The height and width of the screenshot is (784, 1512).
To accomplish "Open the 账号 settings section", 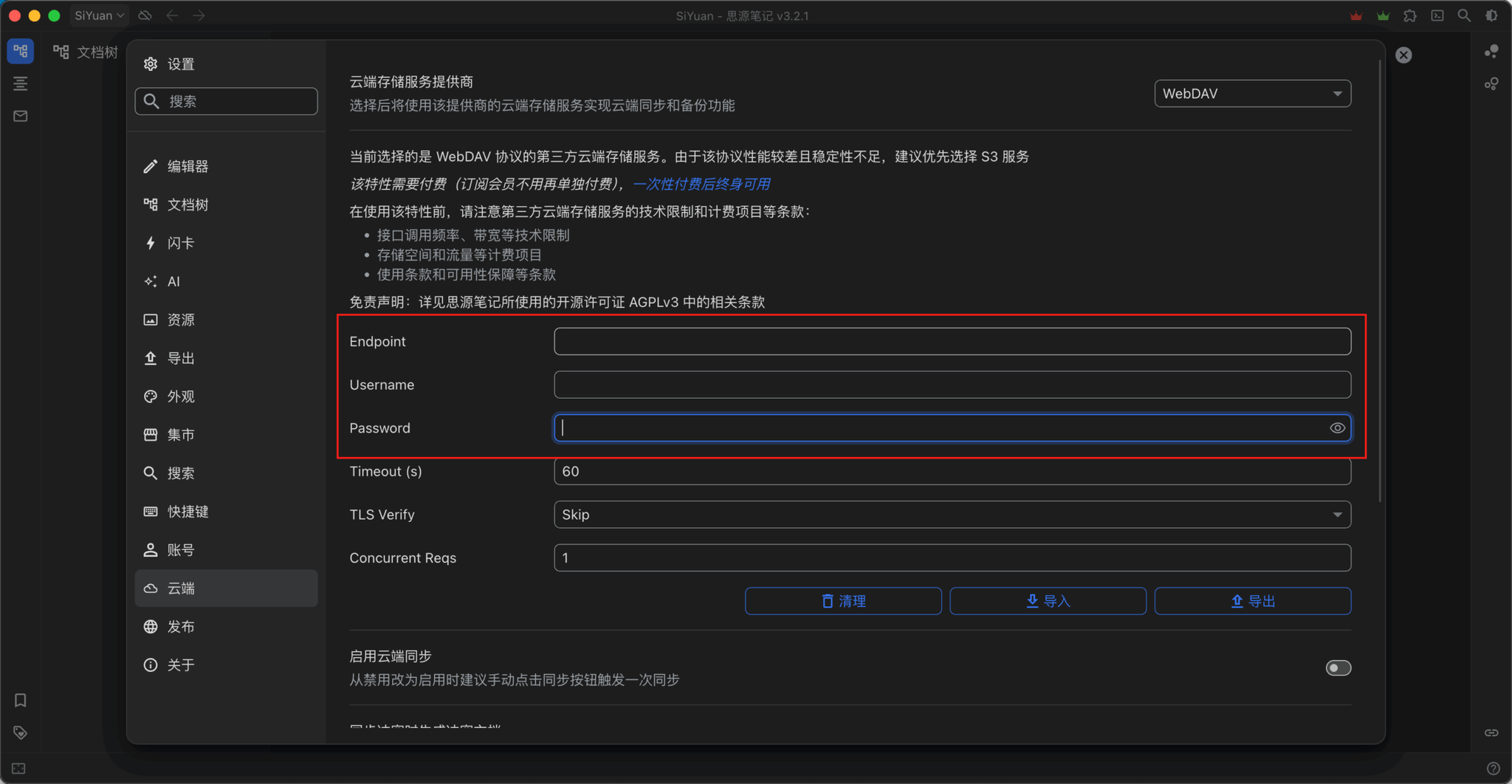I will pyautogui.click(x=226, y=550).
